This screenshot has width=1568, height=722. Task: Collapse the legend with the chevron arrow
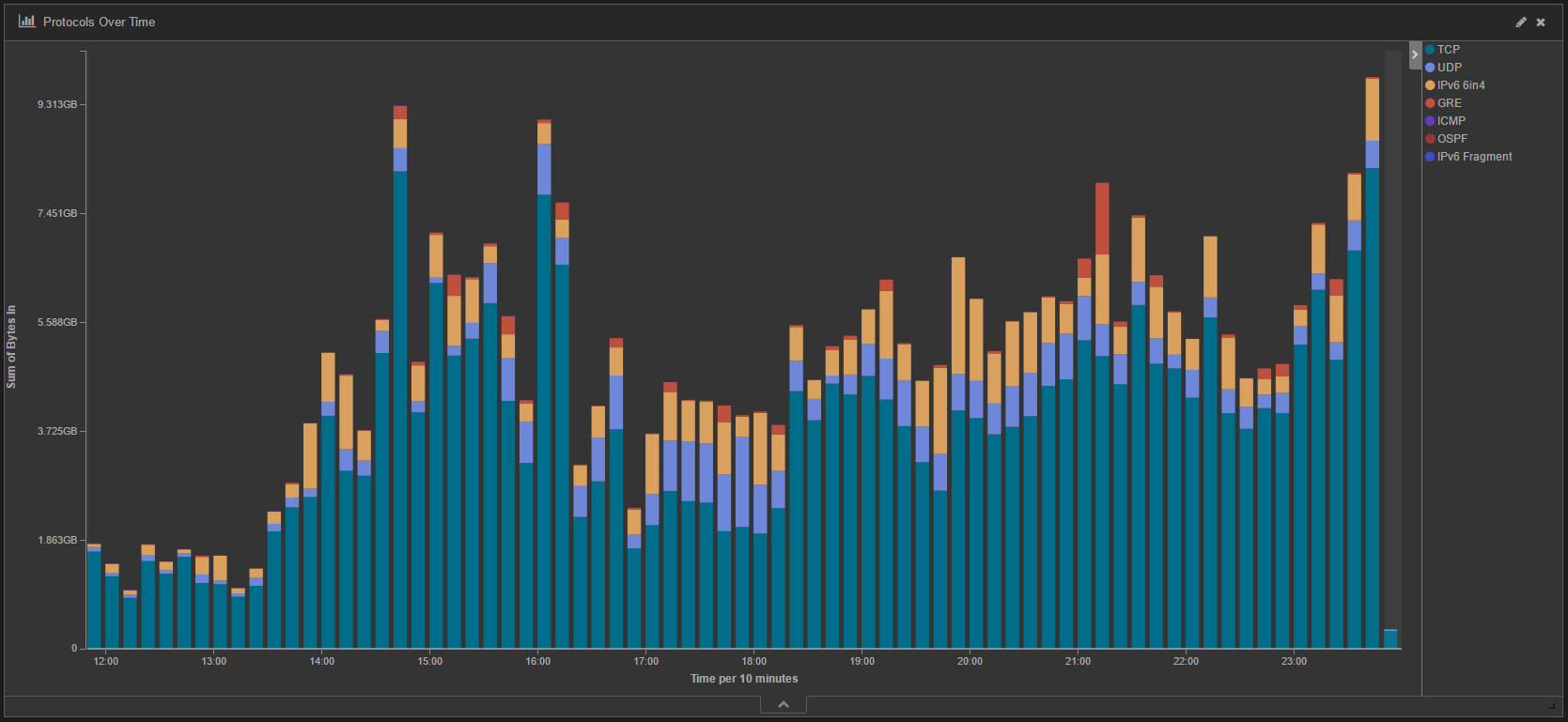pos(1415,54)
